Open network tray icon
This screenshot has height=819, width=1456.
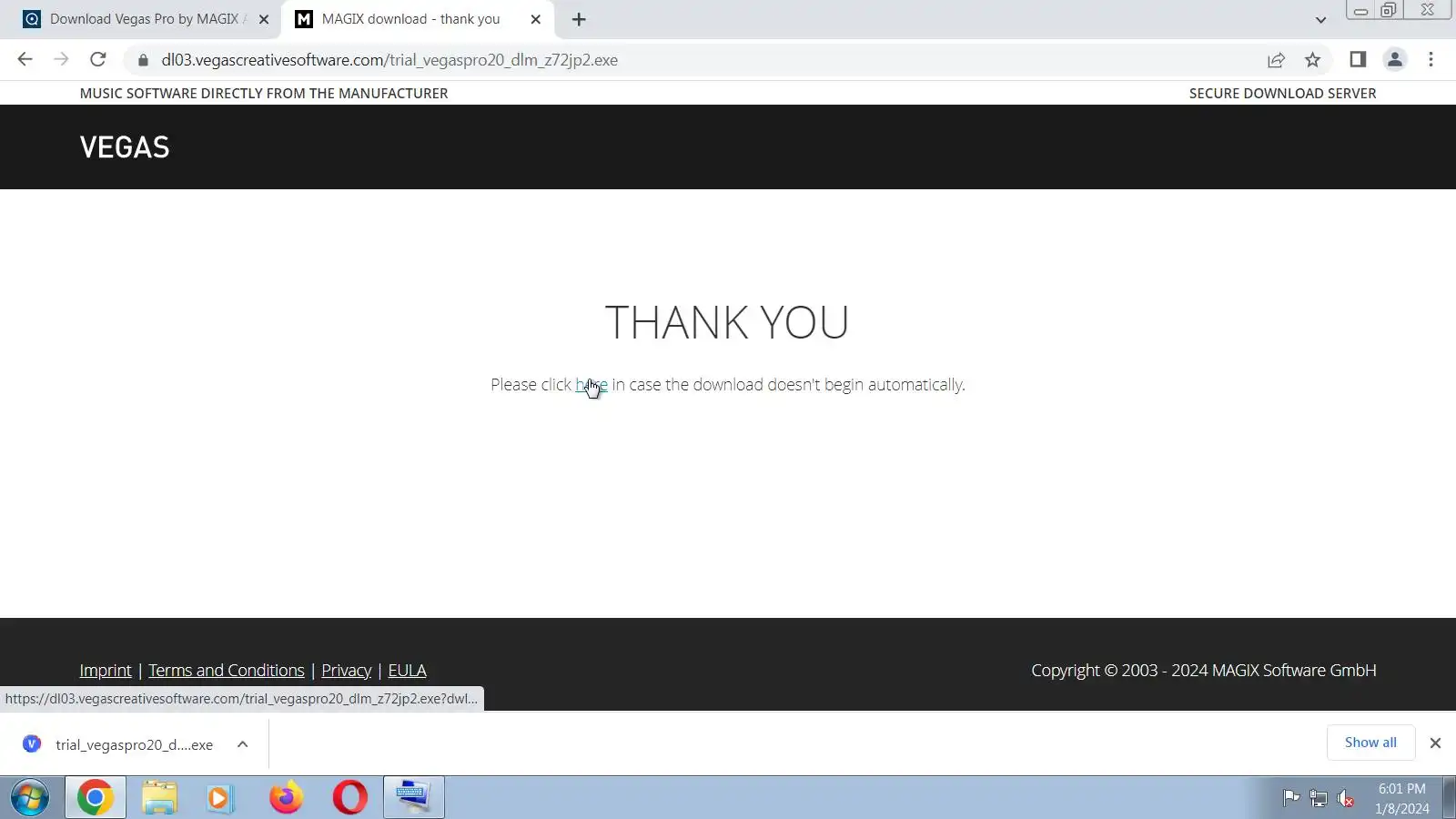[1319, 798]
